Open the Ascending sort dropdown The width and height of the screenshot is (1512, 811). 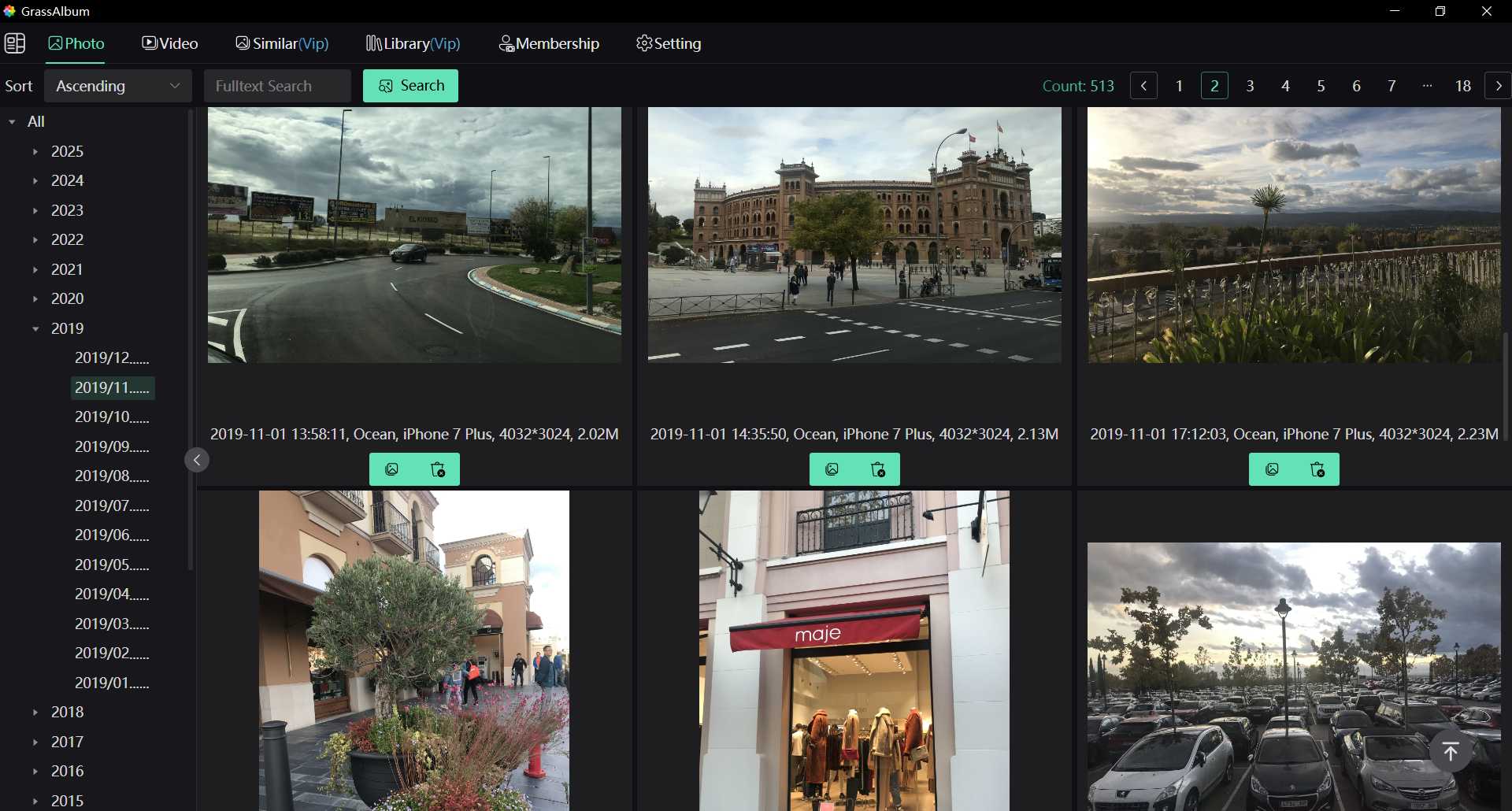click(x=117, y=86)
